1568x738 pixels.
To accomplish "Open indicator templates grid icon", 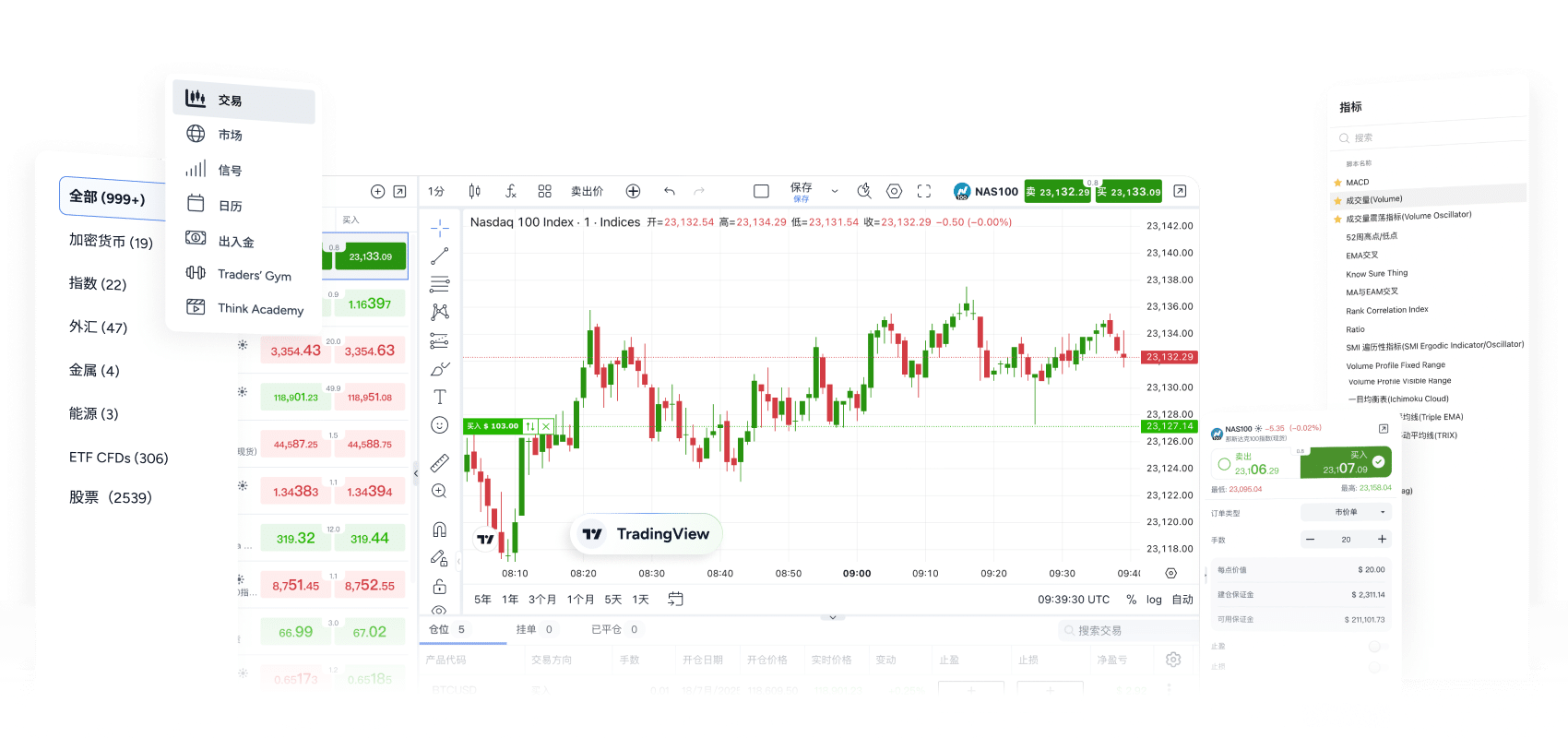I will pos(544,191).
